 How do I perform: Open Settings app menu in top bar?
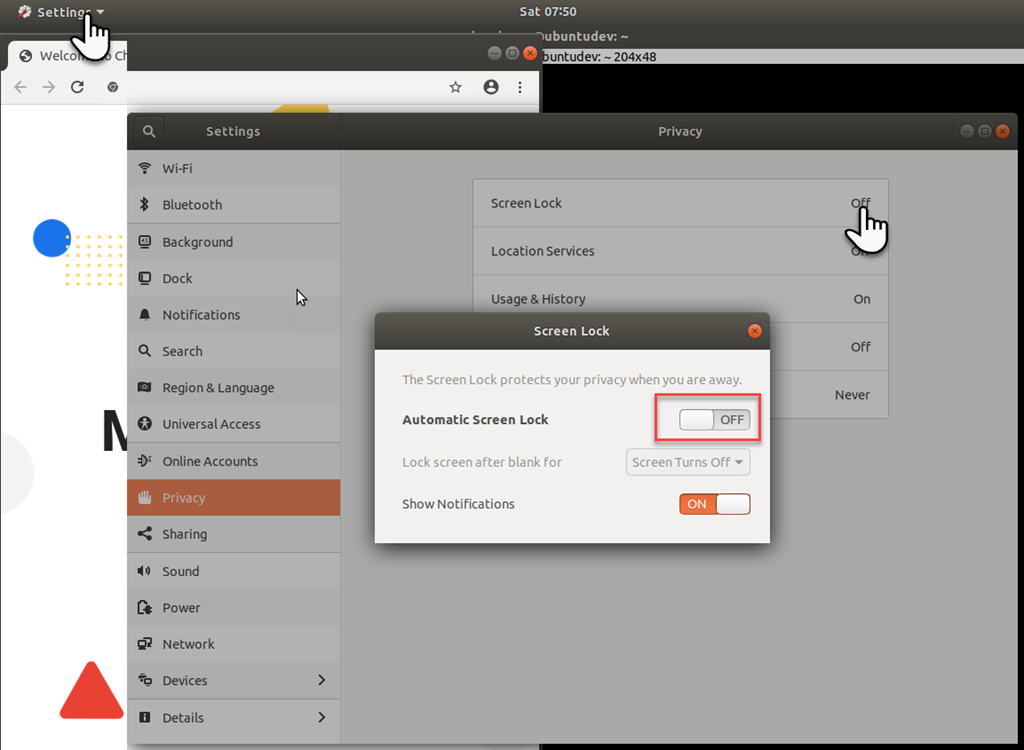tap(61, 12)
